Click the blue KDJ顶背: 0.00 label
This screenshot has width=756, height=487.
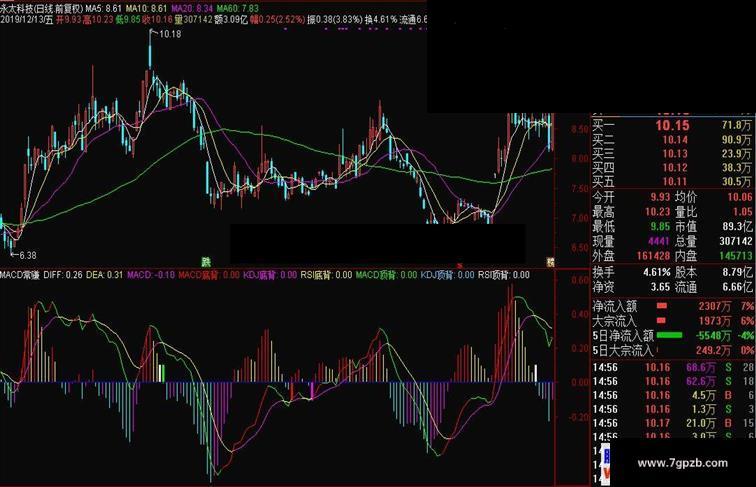pyautogui.click(x=447, y=275)
